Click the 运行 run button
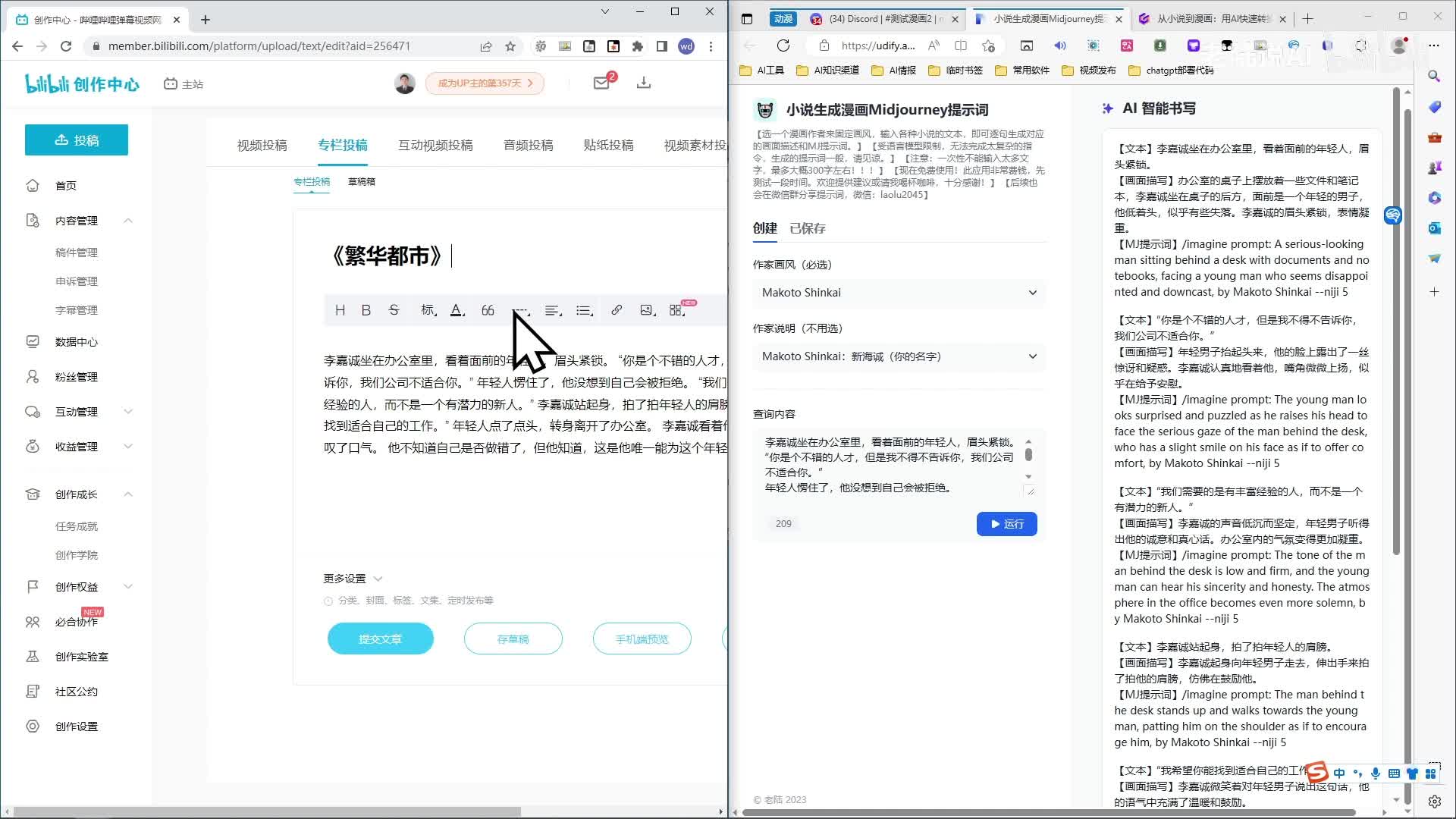 (x=1006, y=524)
